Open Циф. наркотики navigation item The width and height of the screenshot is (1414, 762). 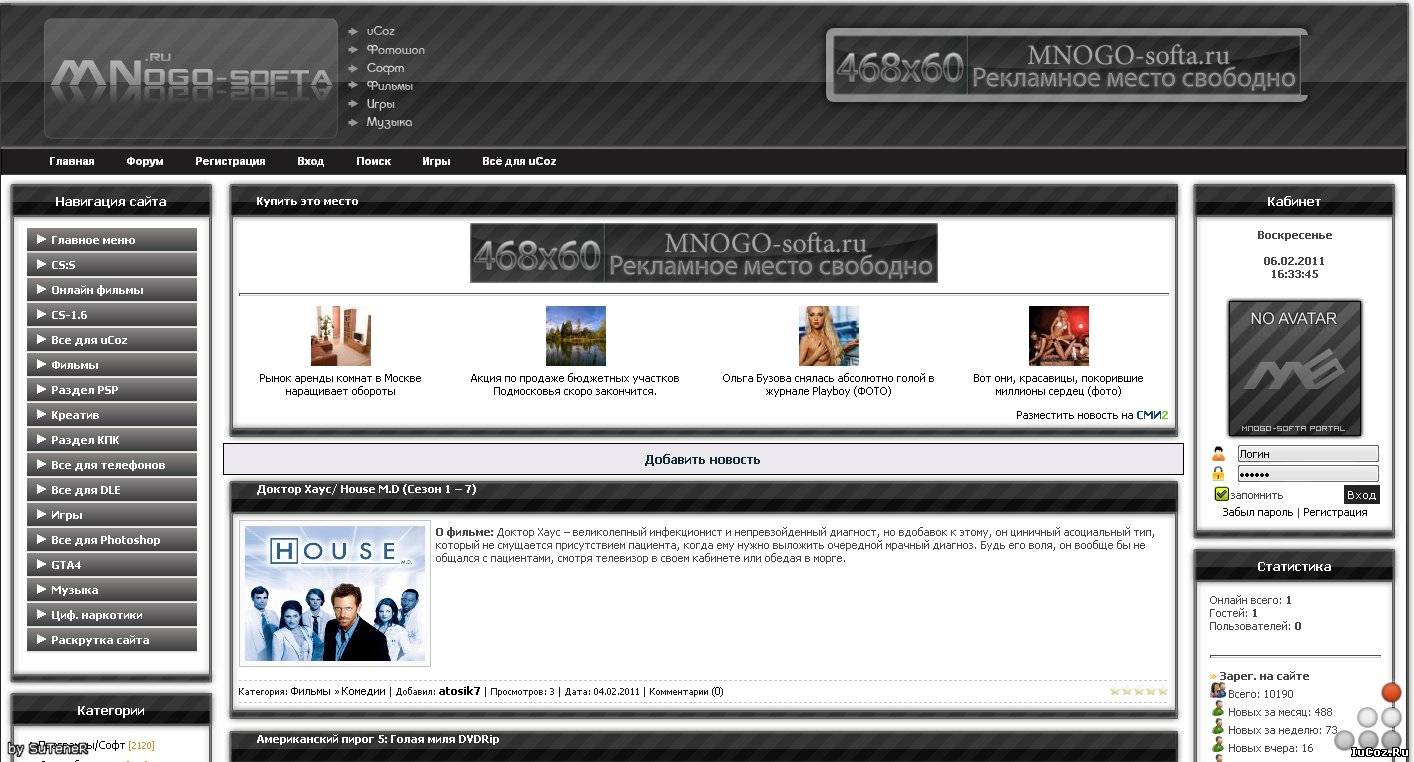click(x=112, y=615)
